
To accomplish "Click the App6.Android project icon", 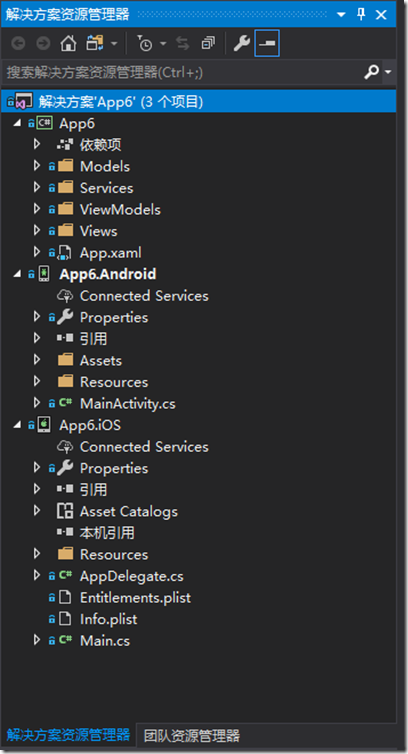I will point(44,274).
